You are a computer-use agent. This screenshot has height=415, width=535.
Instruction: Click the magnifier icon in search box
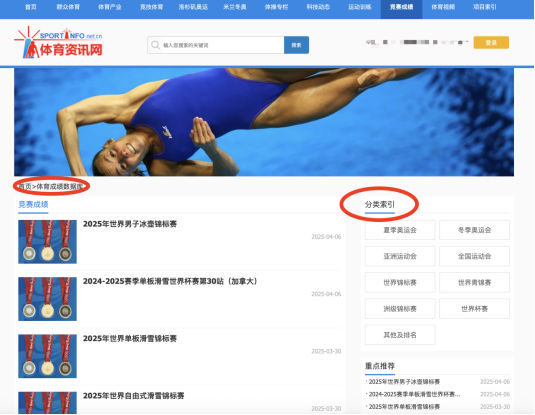point(155,45)
